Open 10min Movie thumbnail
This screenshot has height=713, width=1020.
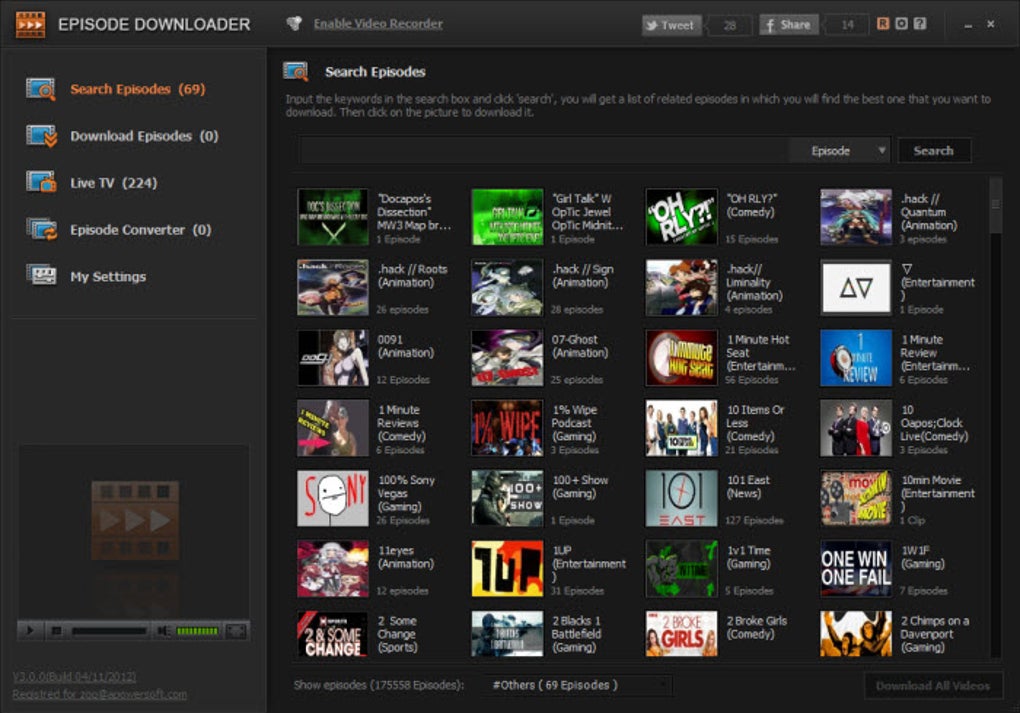pyautogui.click(x=855, y=498)
